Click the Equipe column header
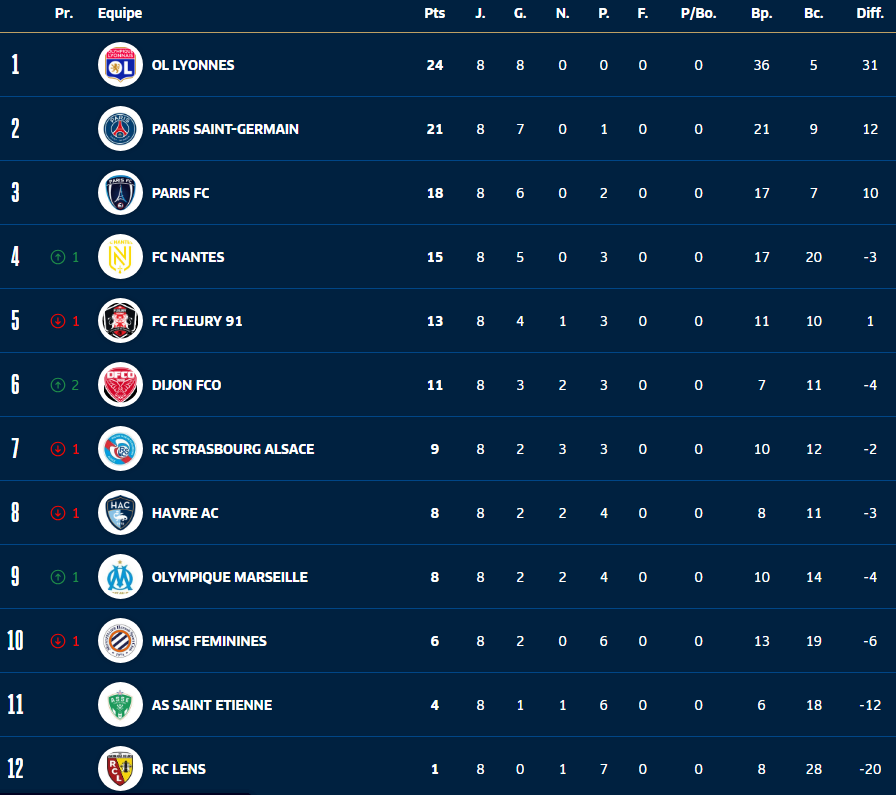The image size is (896, 795). [120, 14]
